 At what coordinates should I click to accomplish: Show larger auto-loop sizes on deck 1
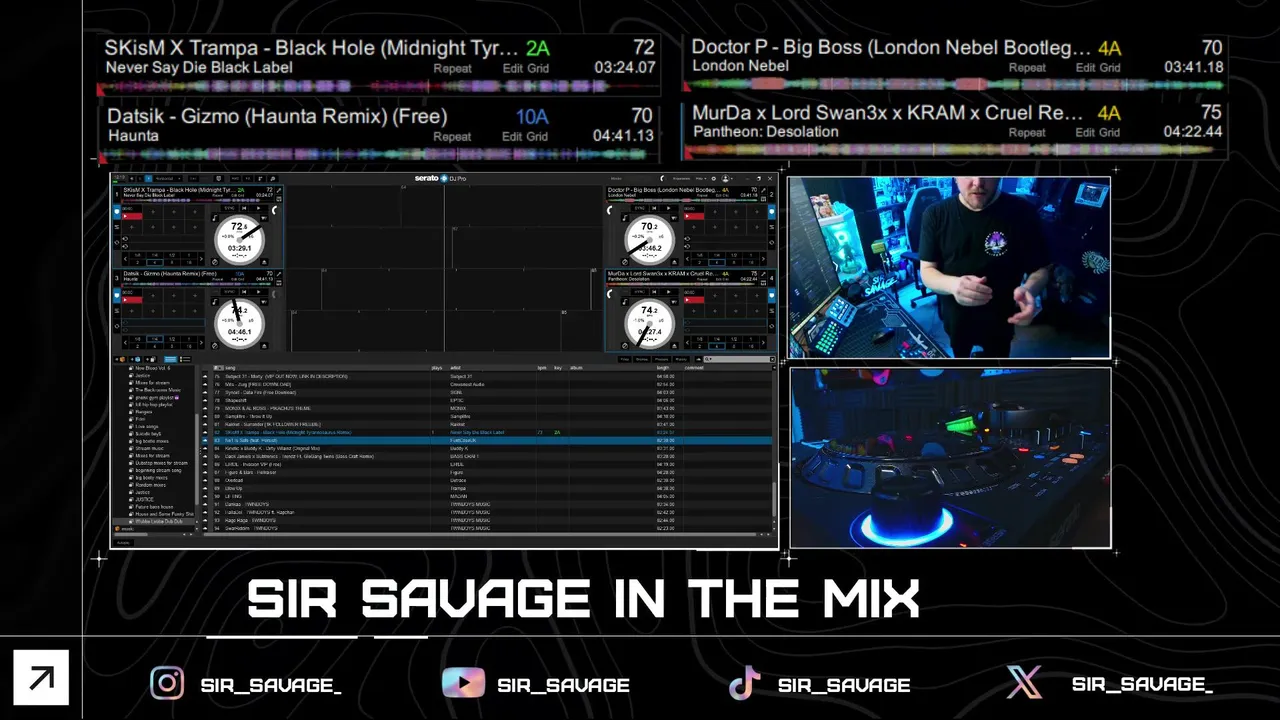pyautogui.click(x=201, y=259)
